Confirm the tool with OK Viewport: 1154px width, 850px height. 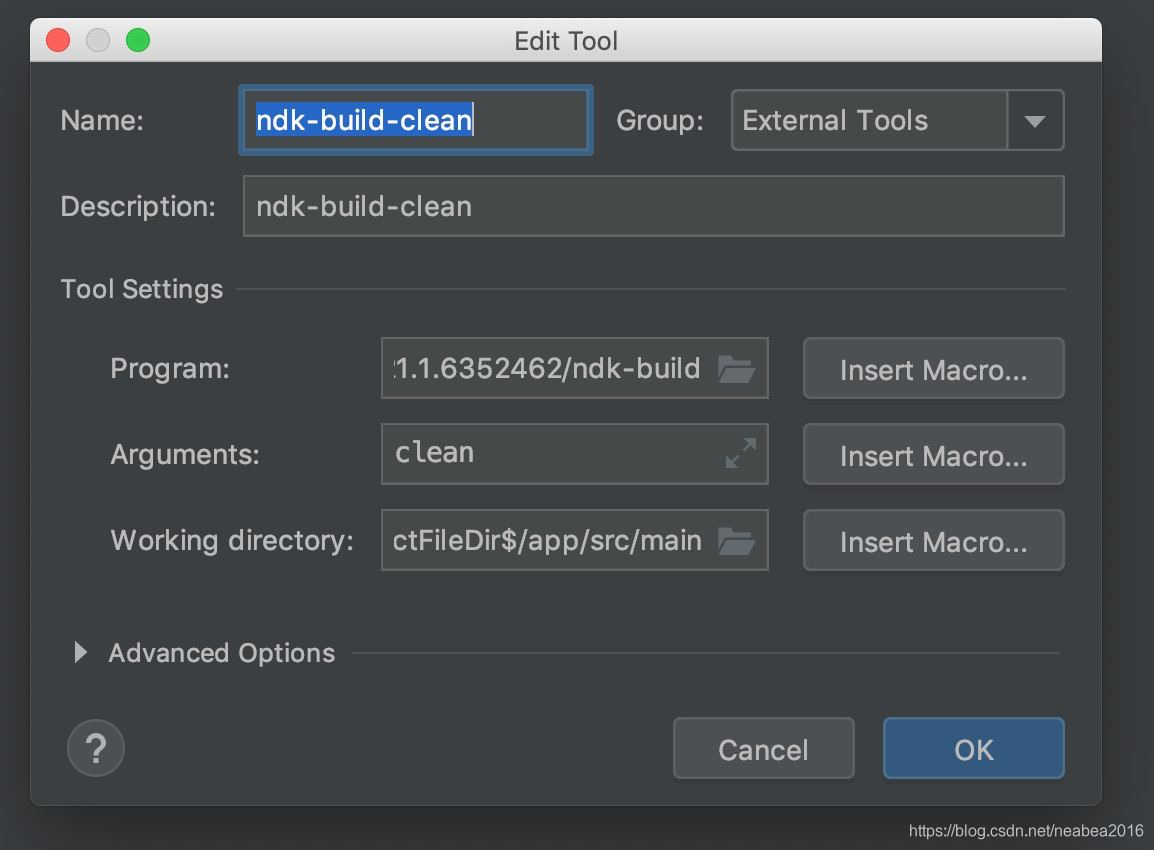click(x=973, y=749)
